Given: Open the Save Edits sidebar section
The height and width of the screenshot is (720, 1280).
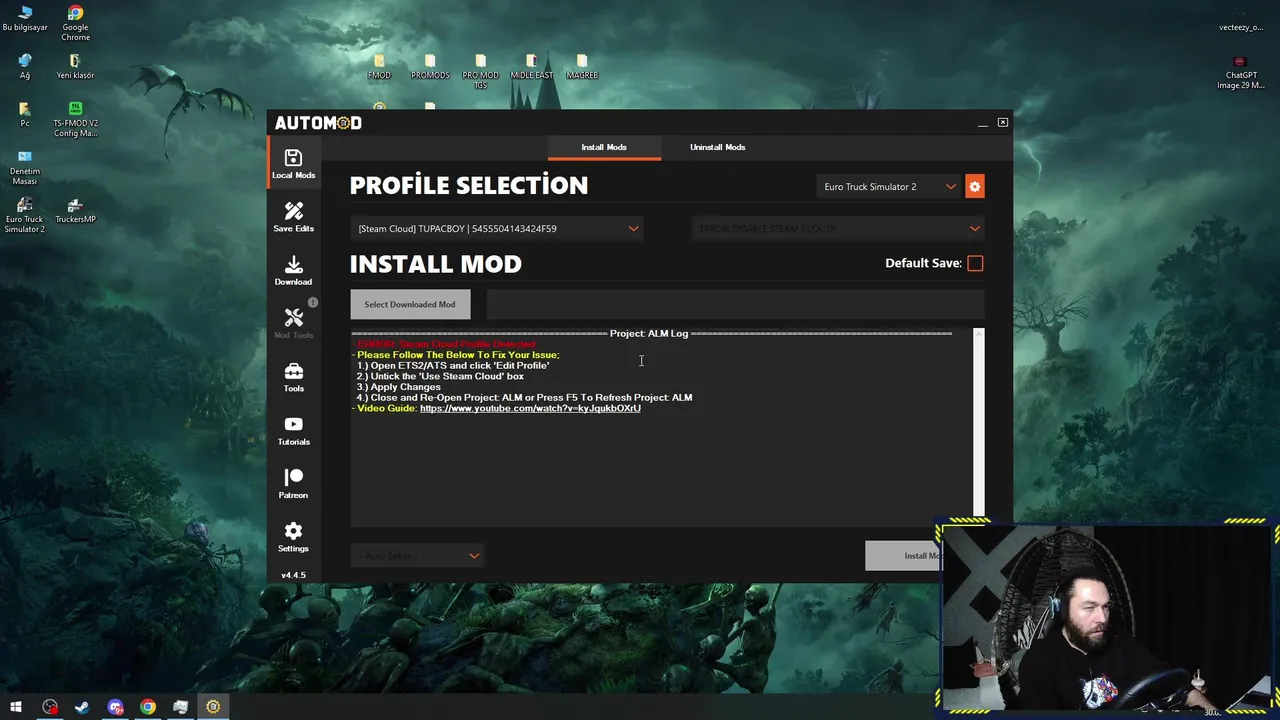Looking at the screenshot, I should click(x=293, y=217).
